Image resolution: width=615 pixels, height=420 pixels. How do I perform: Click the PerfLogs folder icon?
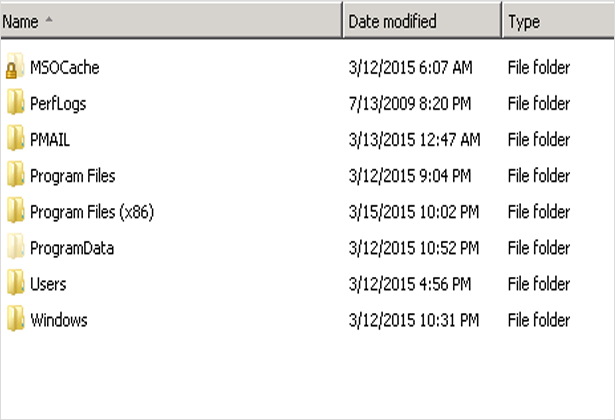(x=15, y=102)
